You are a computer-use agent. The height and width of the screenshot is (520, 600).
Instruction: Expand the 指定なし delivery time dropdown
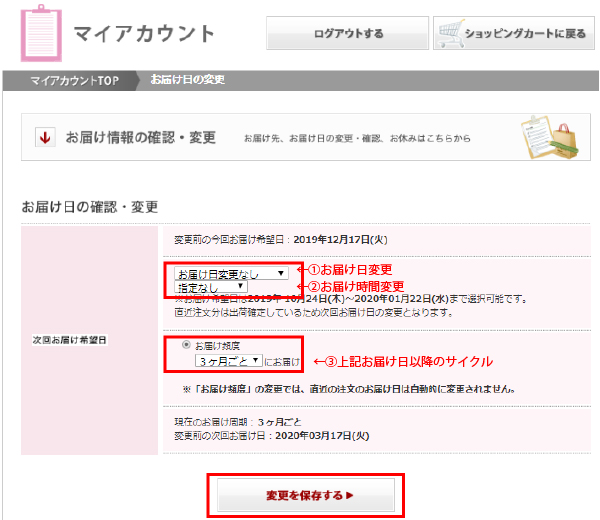pyautogui.click(x=210, y=286)
